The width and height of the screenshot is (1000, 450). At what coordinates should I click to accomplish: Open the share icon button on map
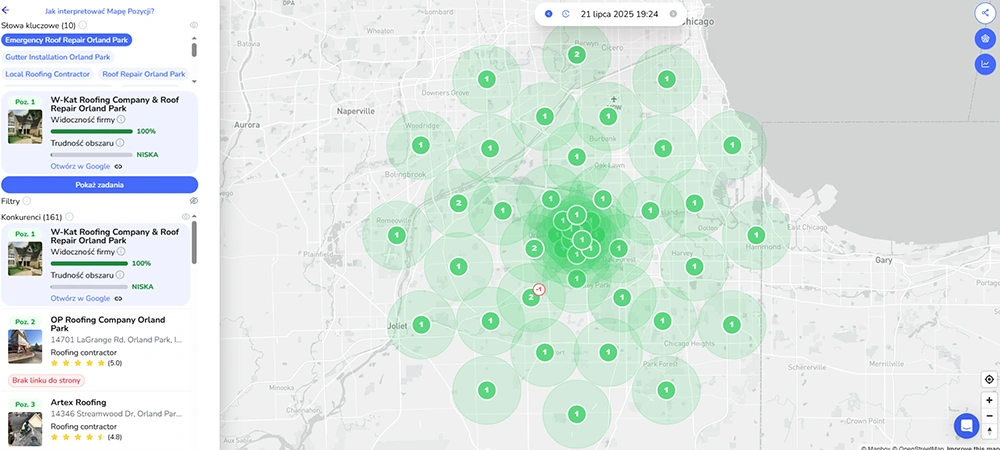point(984,12)
